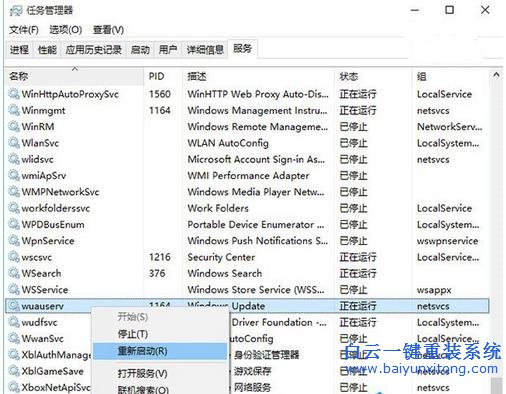Click PID value 376
Viewport: 506px width, 394px height.
[157, 273]
